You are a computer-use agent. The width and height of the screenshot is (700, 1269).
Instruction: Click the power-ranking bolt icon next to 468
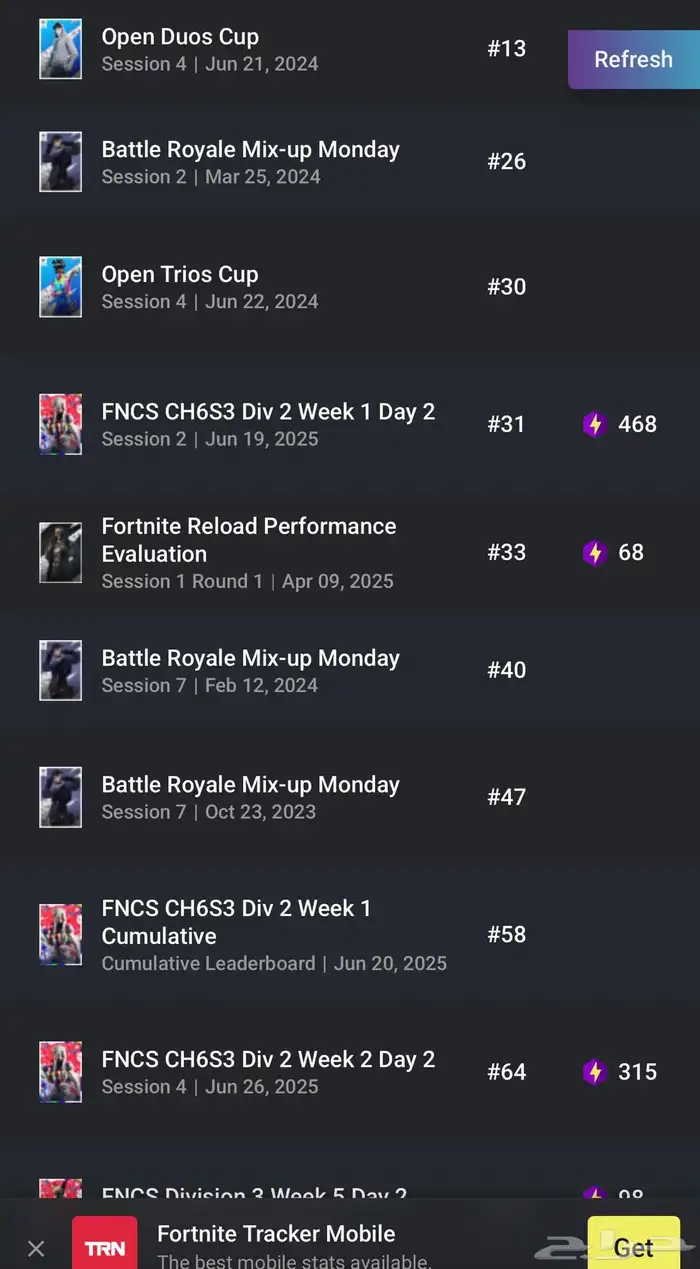click(595, 424)
